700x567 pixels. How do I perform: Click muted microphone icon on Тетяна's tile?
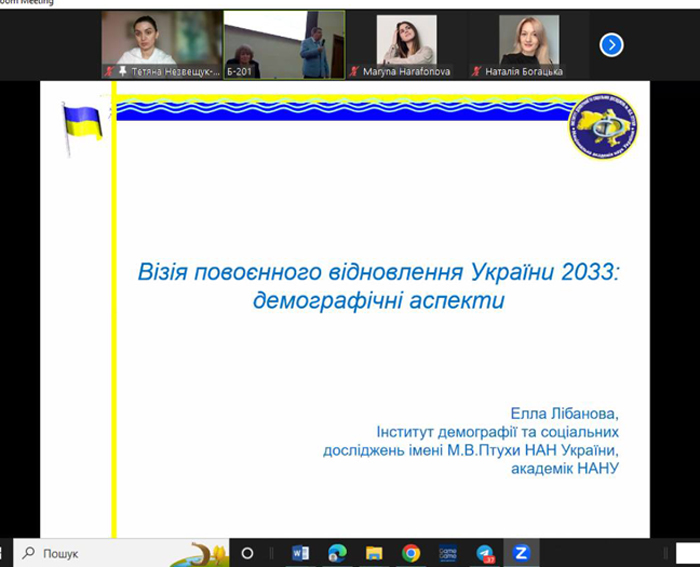click(108, 71)
